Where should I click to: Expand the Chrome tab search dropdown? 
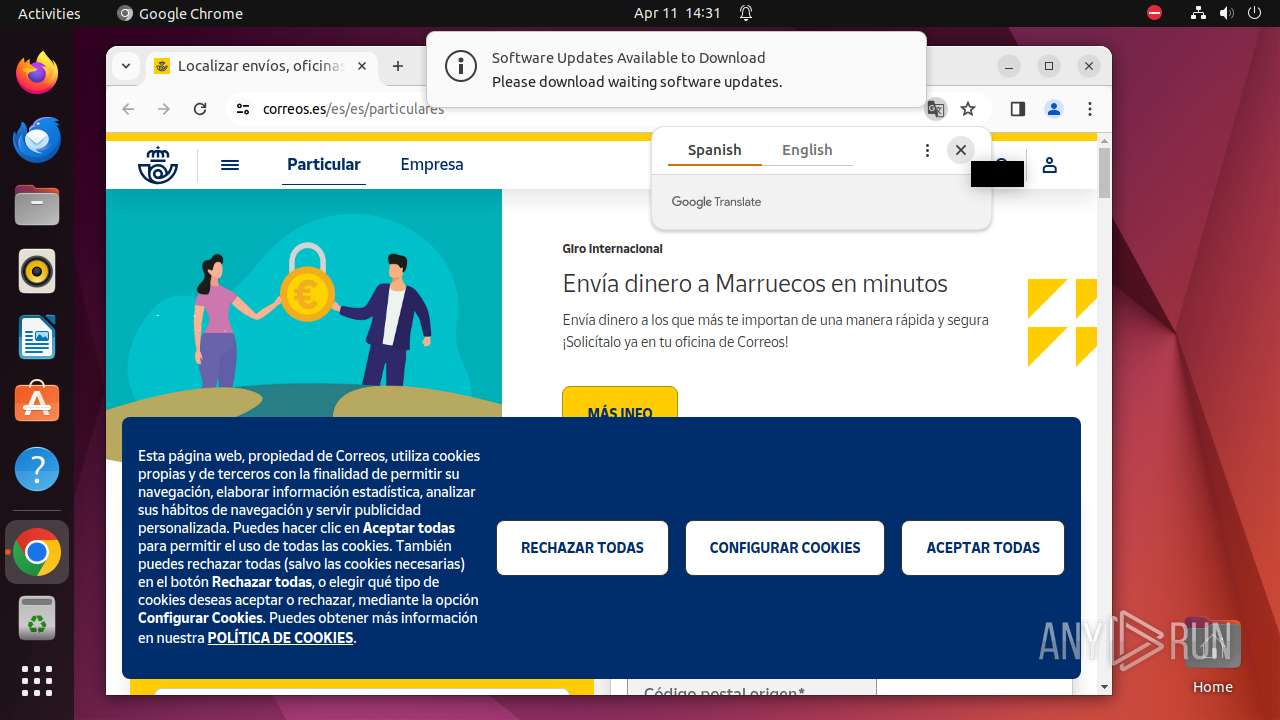[x=126, y=66]
